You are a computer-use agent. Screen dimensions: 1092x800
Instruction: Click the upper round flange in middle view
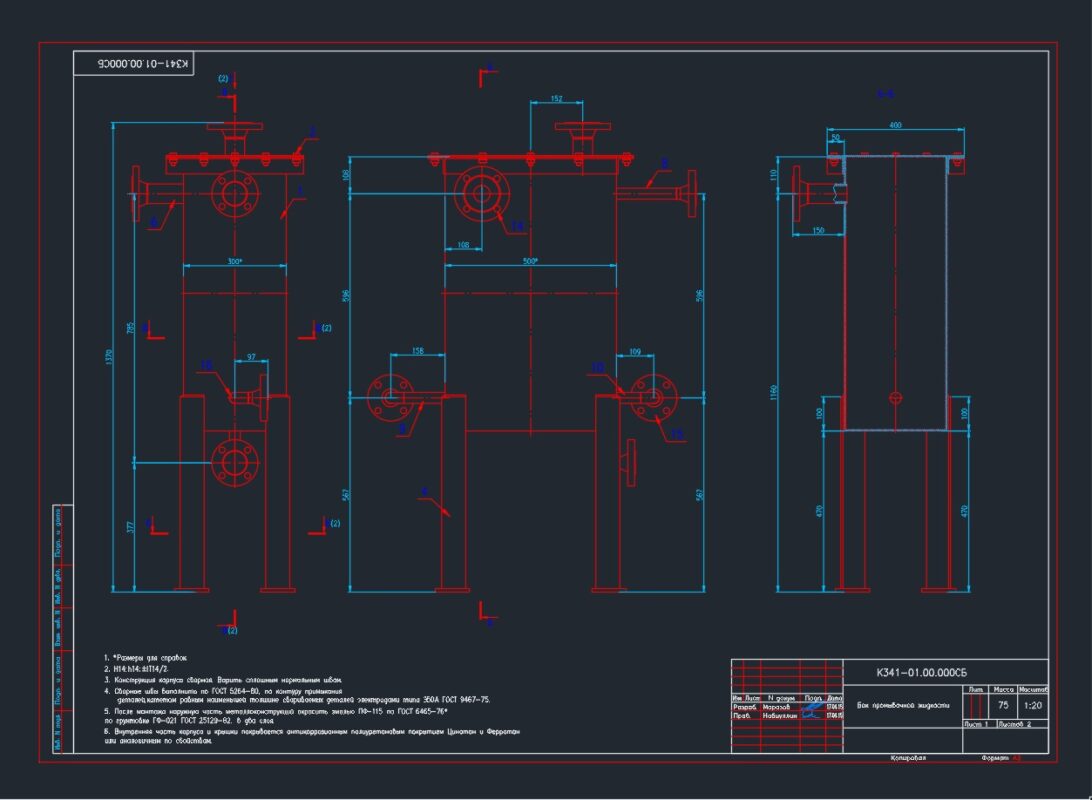pos(481,194)
